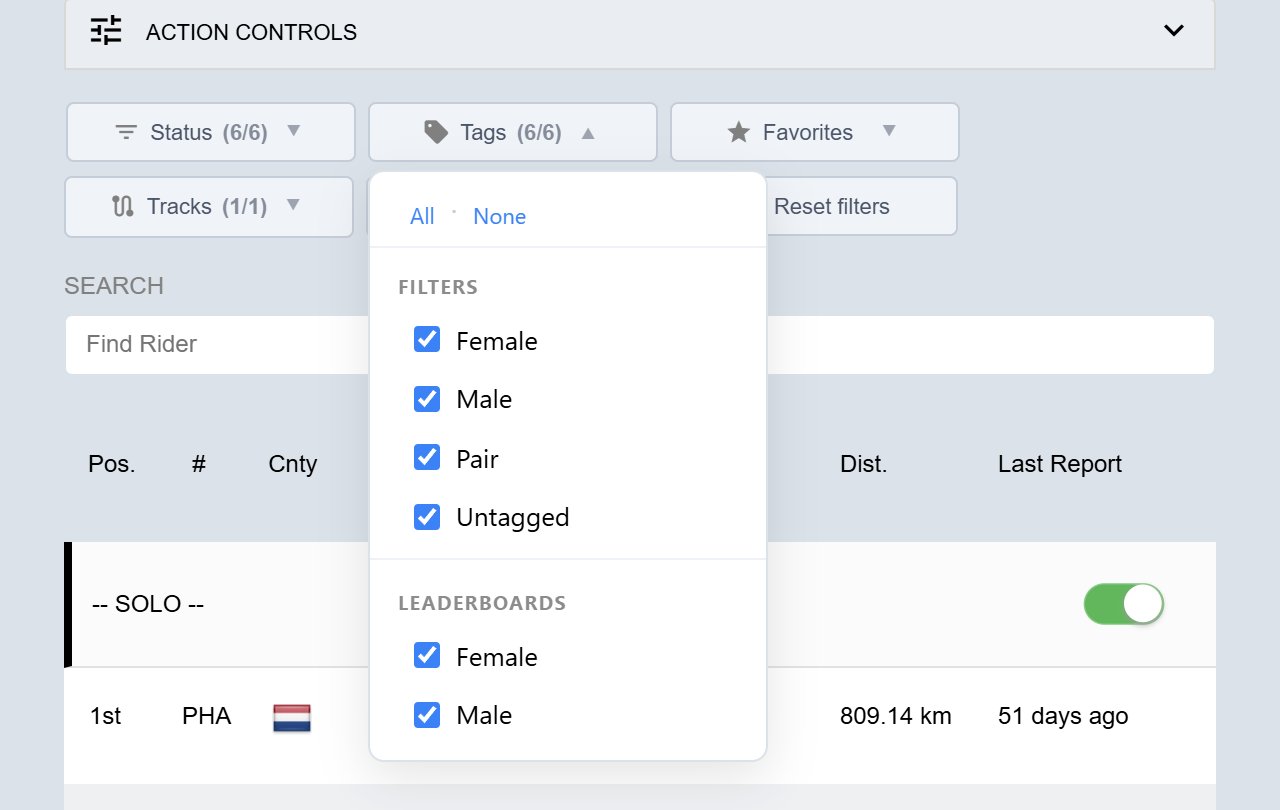Click the # column header
Screen dimensions: 1280x810
click(199, 464)
